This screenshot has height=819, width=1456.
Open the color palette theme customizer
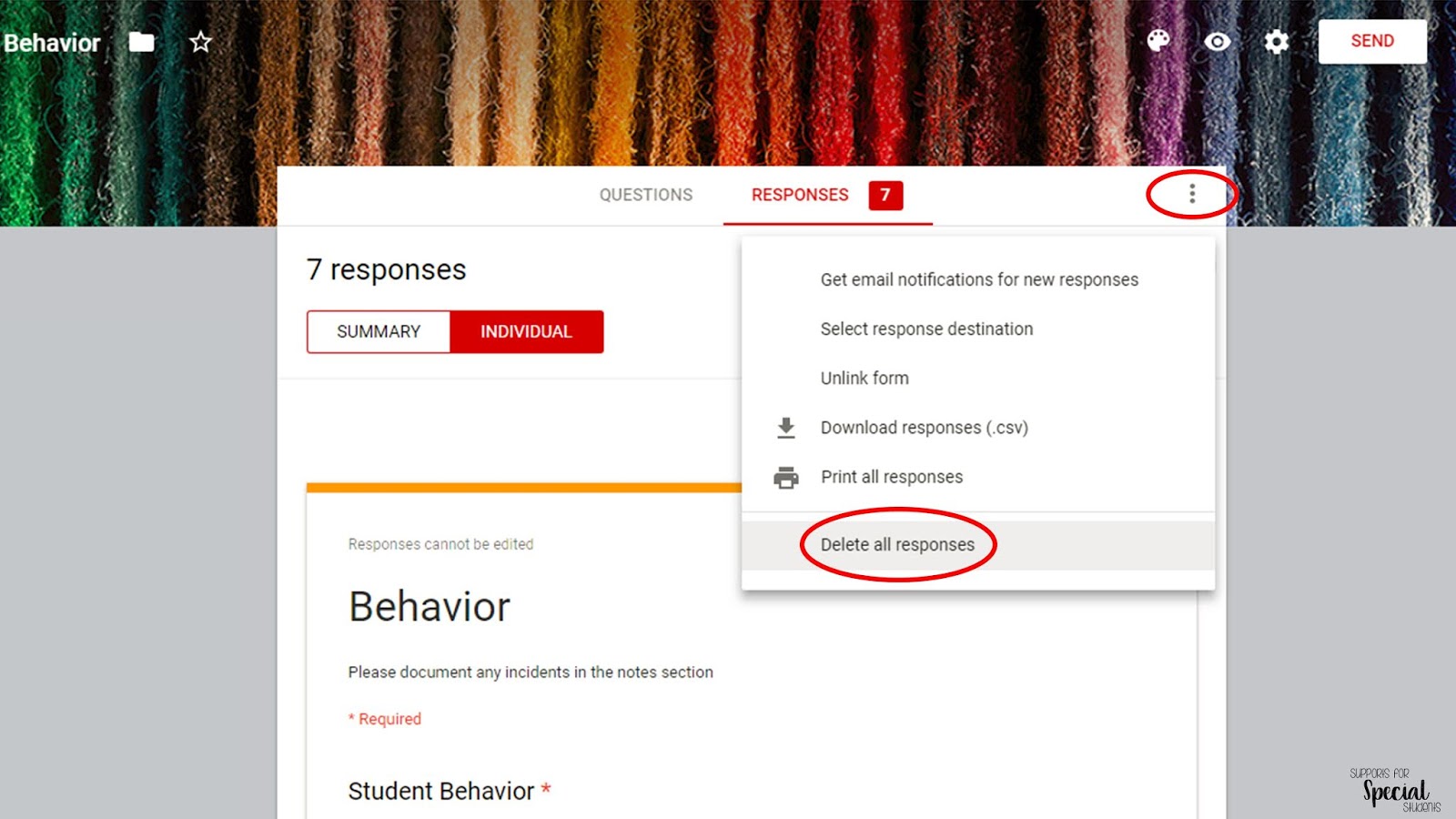(1158, 41)
